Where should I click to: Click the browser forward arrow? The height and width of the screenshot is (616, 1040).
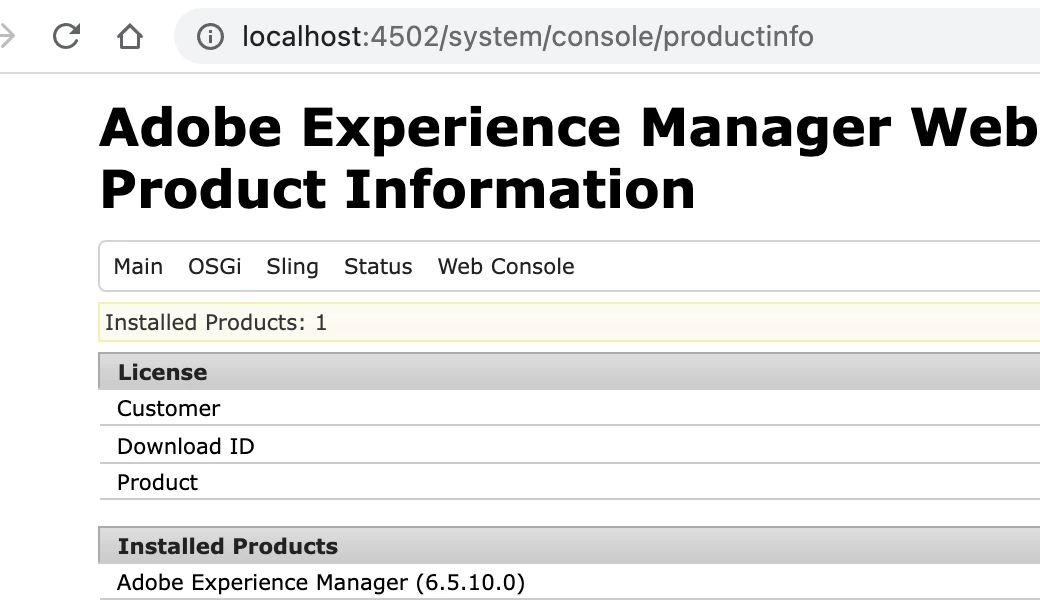[x=8, y=37]
